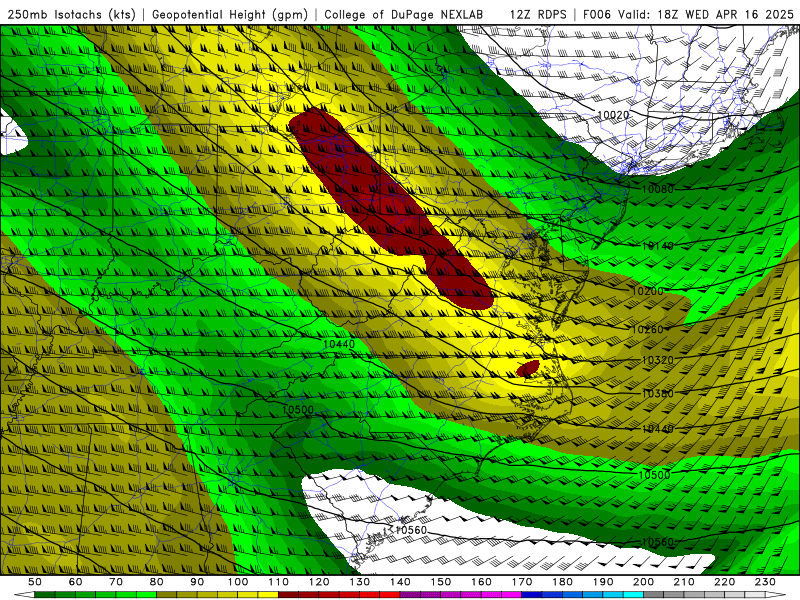Select the '230' colorbar tick label
Screen dimensions: 800x600
coord(765,582)
